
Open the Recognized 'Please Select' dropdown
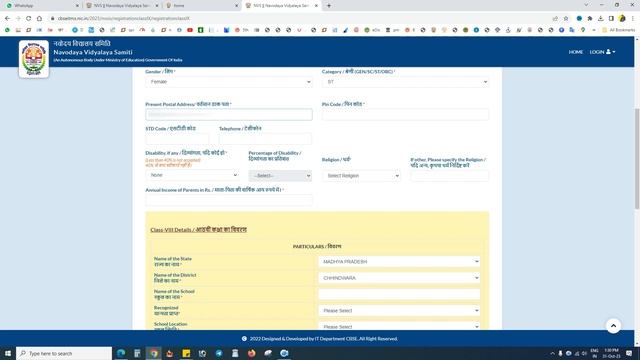399,311
